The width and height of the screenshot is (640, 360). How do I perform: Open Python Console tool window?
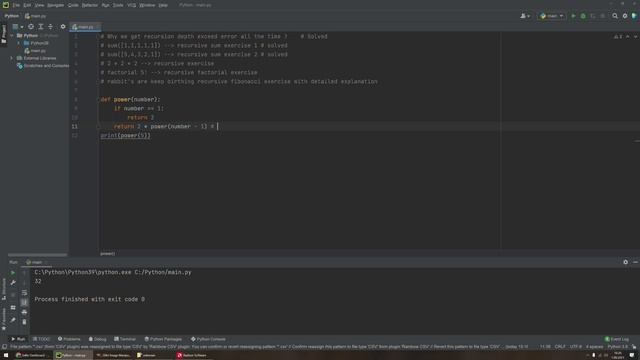[208, 339]
